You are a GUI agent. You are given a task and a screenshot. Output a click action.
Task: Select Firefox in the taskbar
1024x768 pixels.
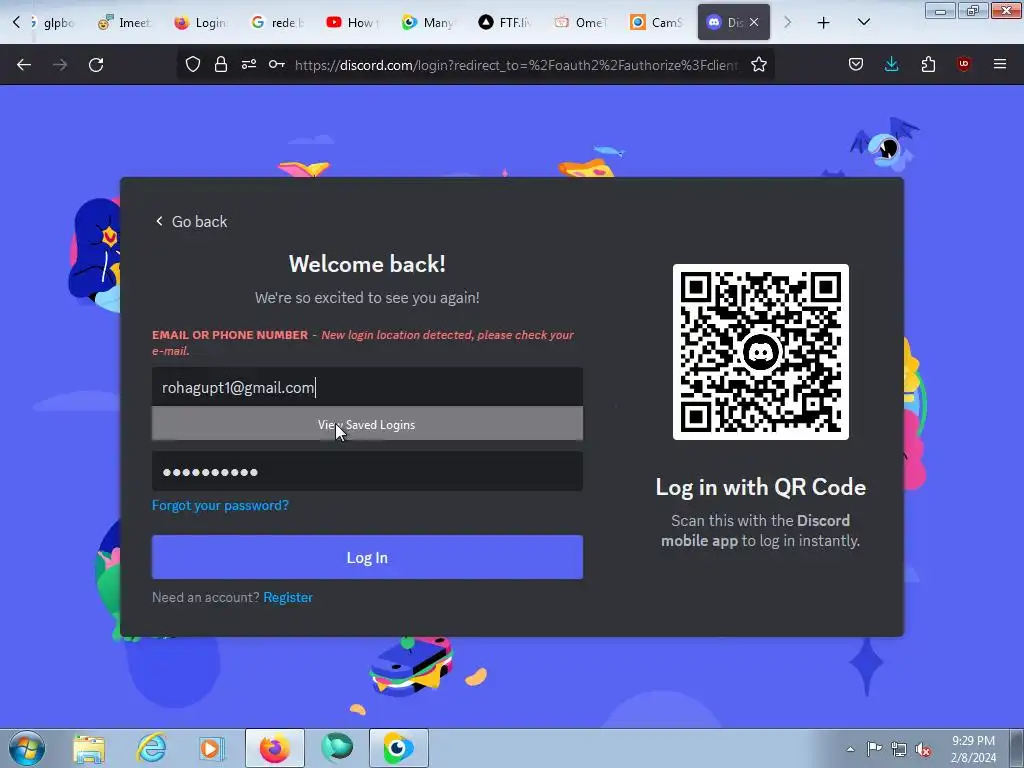pos(275,748)
